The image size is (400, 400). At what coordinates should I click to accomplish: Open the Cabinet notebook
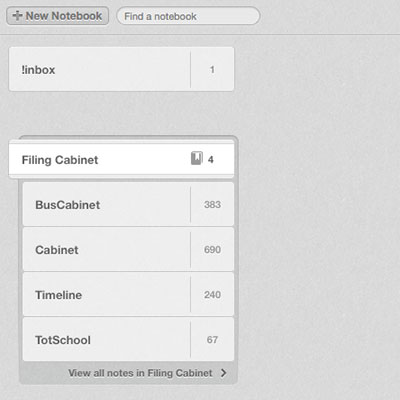pos(128,249)
